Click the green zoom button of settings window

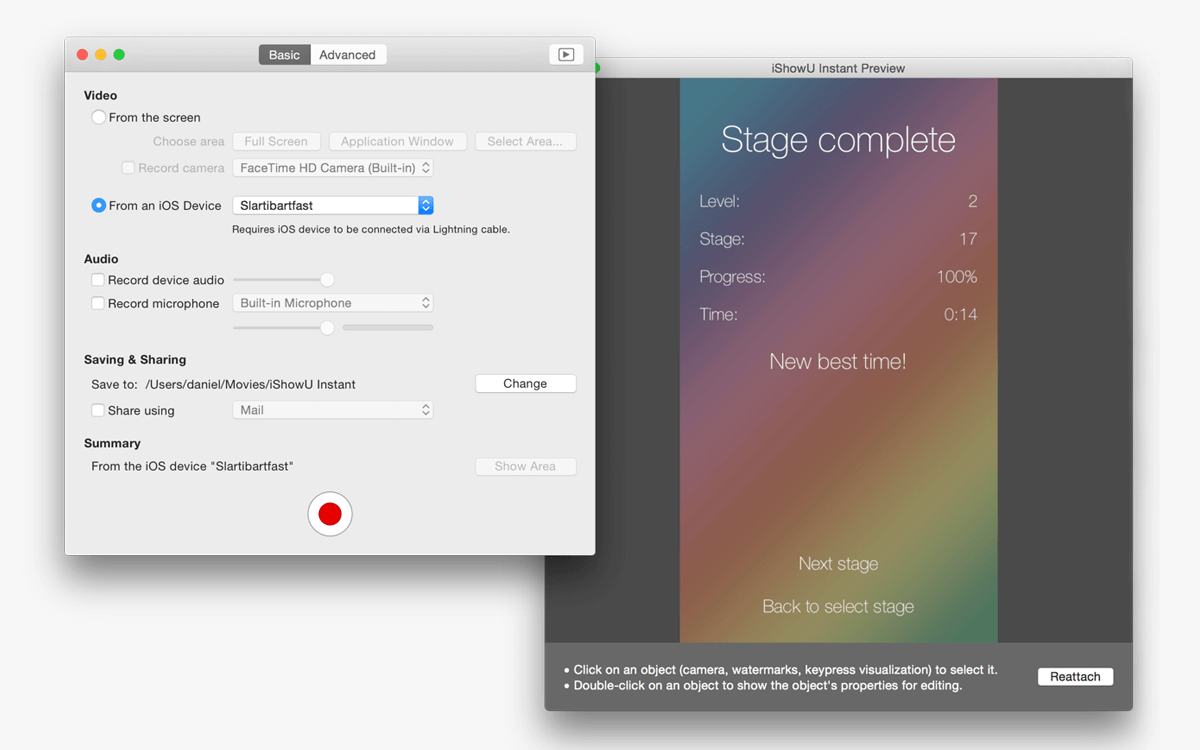tap(119, 55)
